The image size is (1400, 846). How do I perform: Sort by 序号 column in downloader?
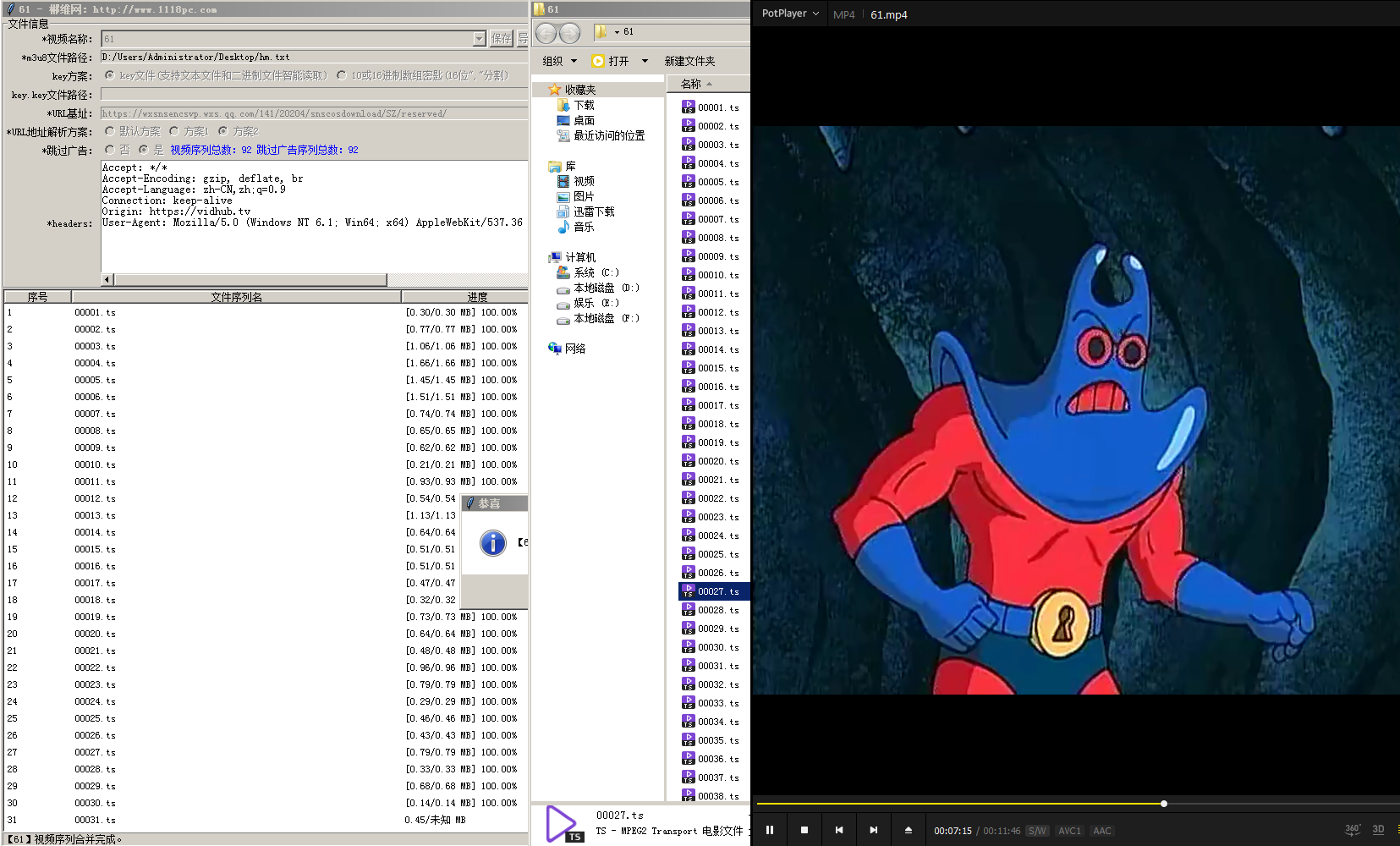(x=37, y=297)
